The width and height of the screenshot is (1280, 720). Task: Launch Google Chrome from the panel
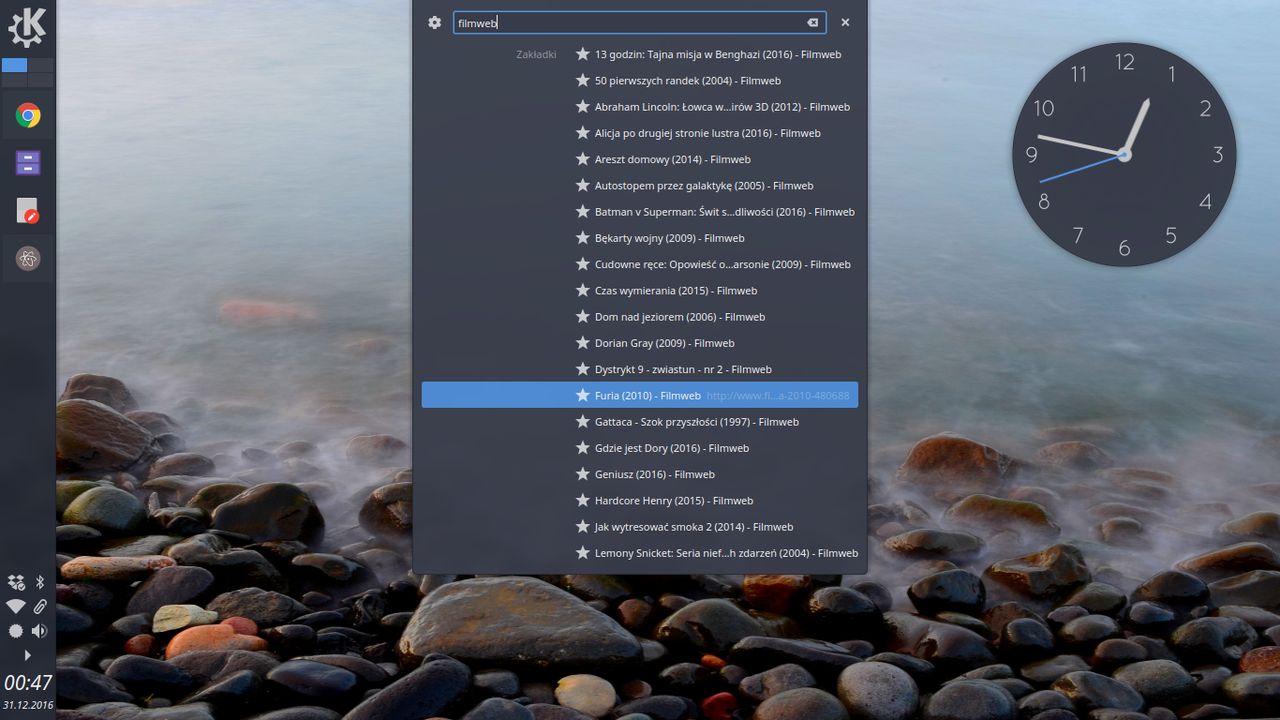(x=28, y=116)
